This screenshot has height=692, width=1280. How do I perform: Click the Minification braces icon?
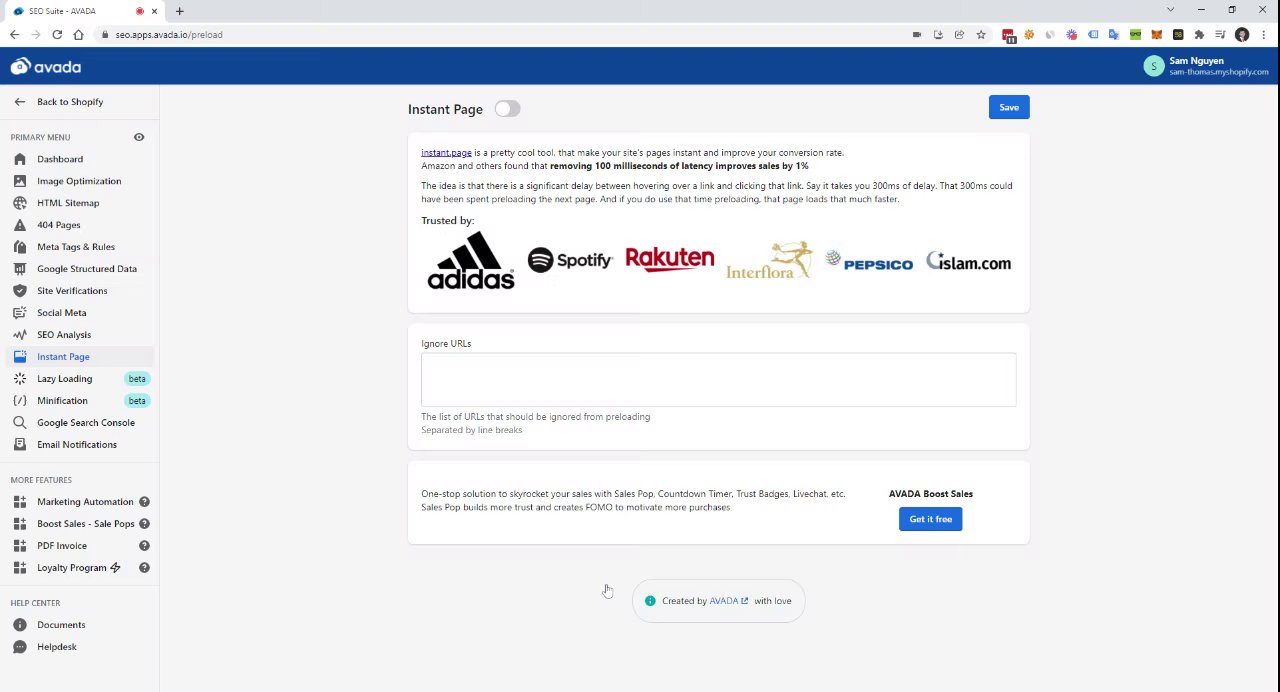20,401
